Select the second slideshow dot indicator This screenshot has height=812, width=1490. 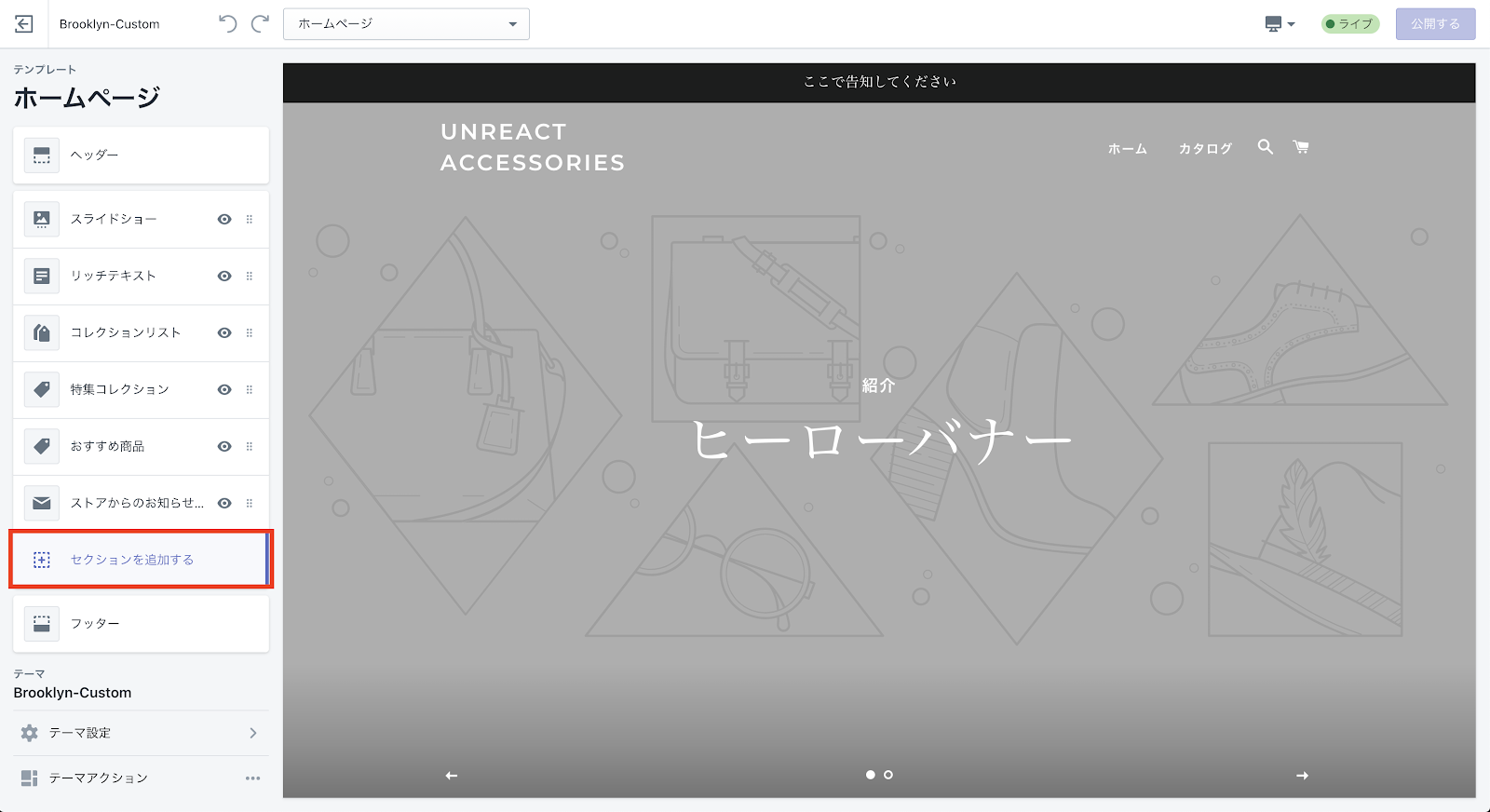pyautogui.click(x=888, y=775)
